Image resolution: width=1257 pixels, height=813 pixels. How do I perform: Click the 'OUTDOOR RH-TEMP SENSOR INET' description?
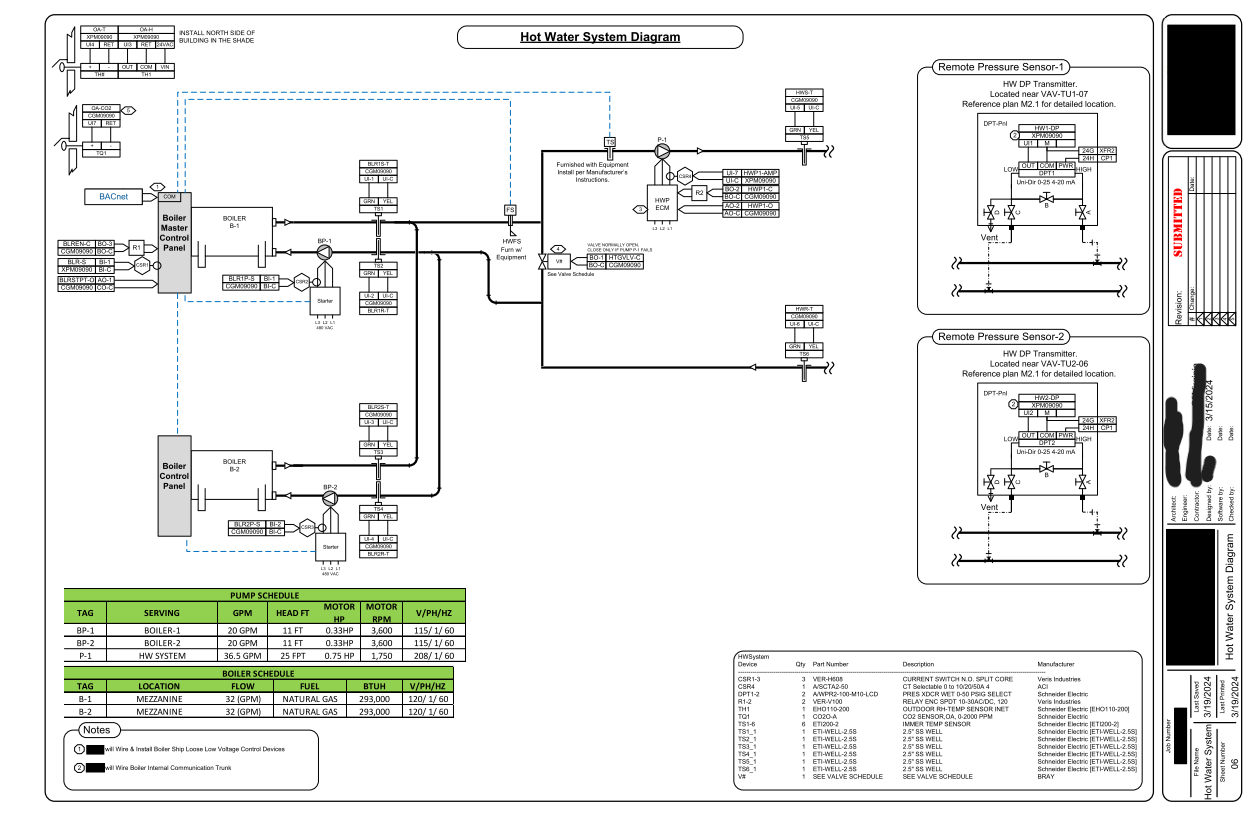(955, 709)
